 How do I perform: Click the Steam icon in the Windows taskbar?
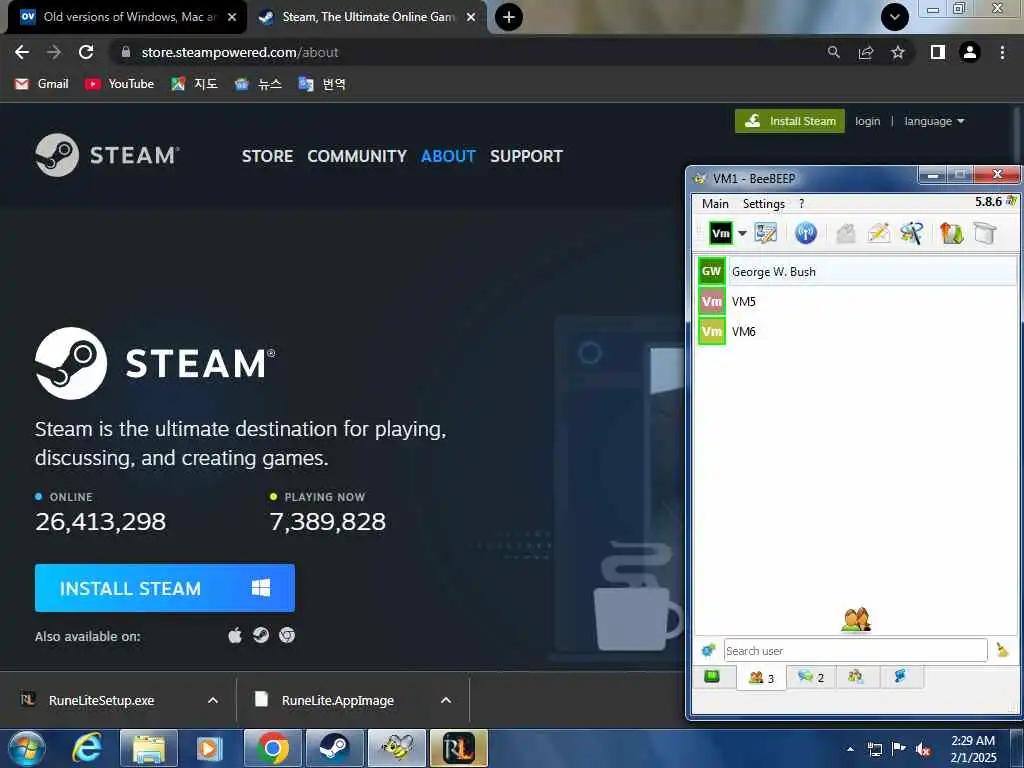(334, 748)
